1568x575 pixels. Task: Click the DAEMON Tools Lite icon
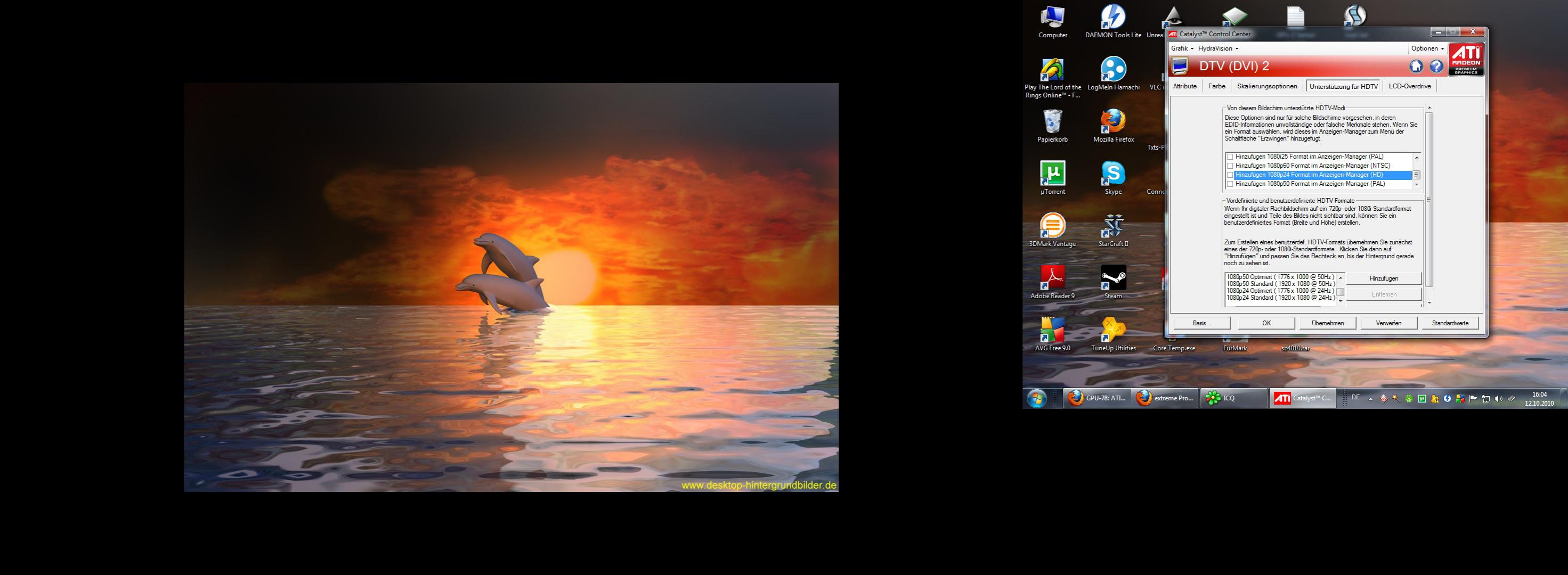coord(1112,18)
